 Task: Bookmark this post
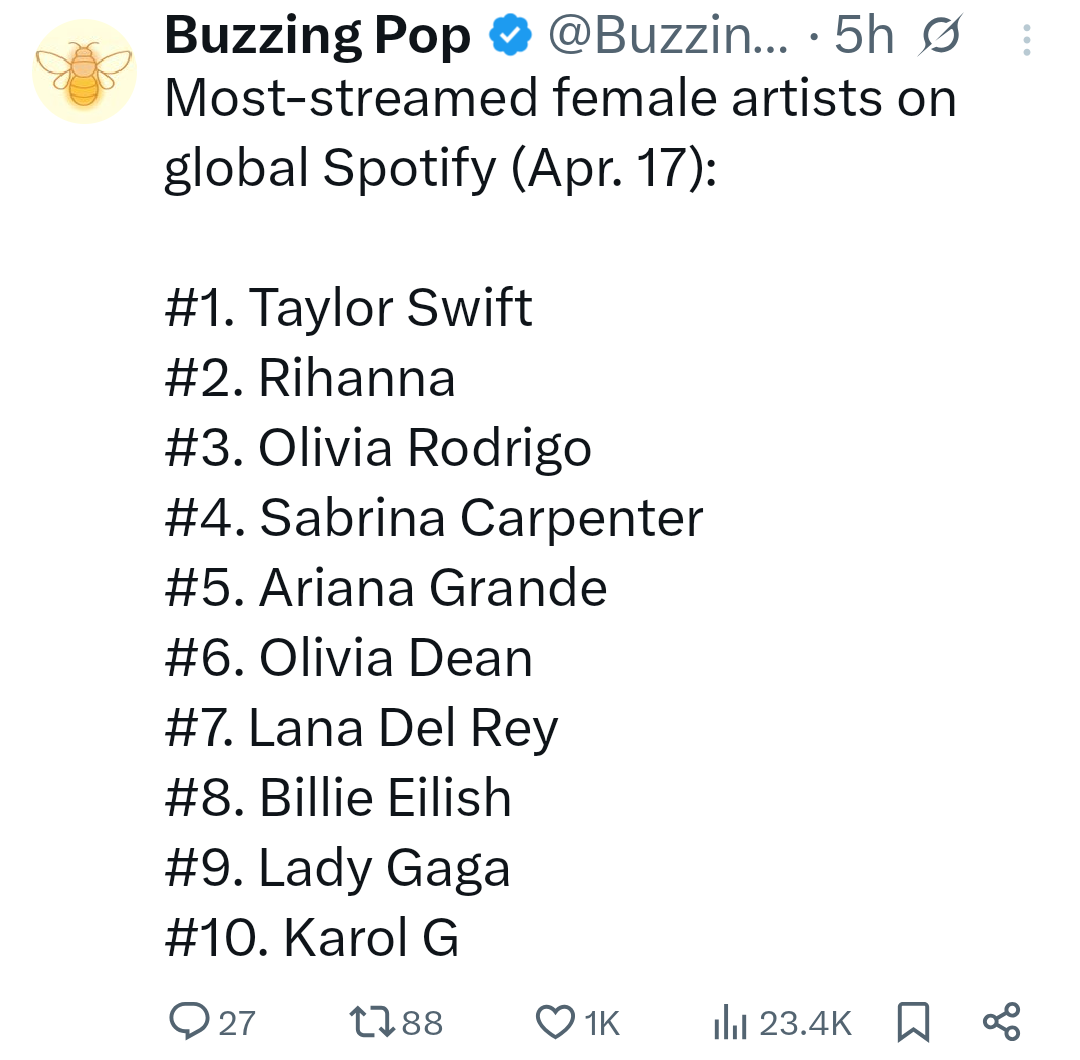[x=913, y=1021]
